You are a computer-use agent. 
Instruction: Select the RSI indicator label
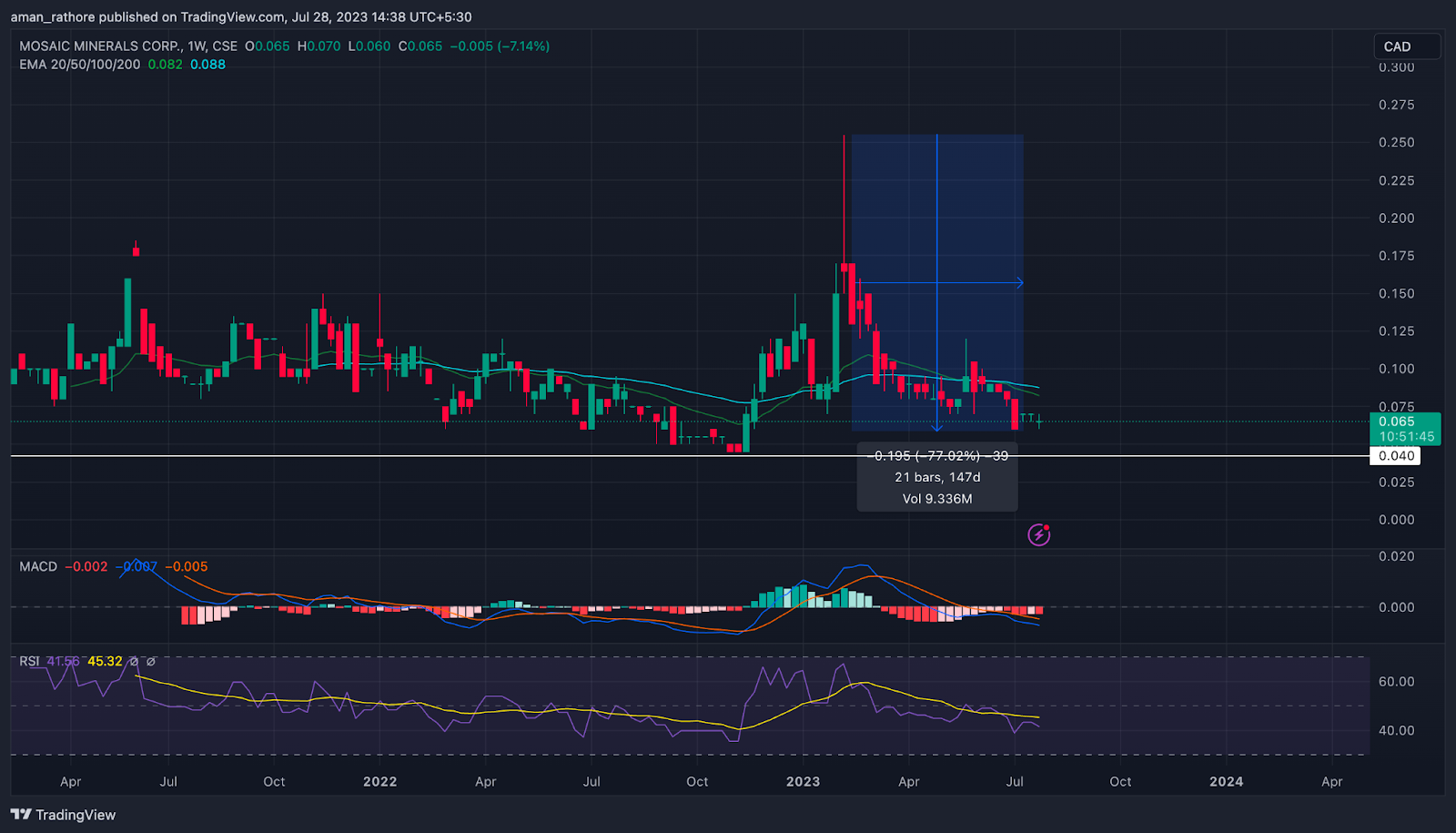(x=29, y=661)
